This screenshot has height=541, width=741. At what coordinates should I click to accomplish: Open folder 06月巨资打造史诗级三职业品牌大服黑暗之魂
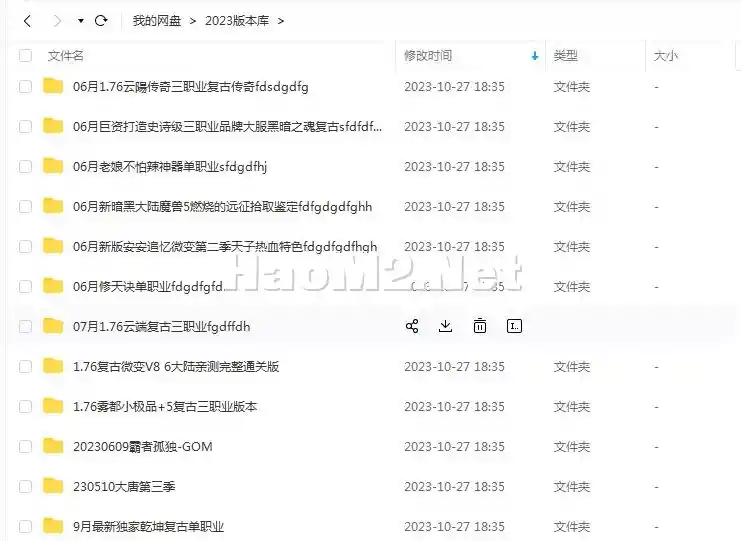point(227,127)
